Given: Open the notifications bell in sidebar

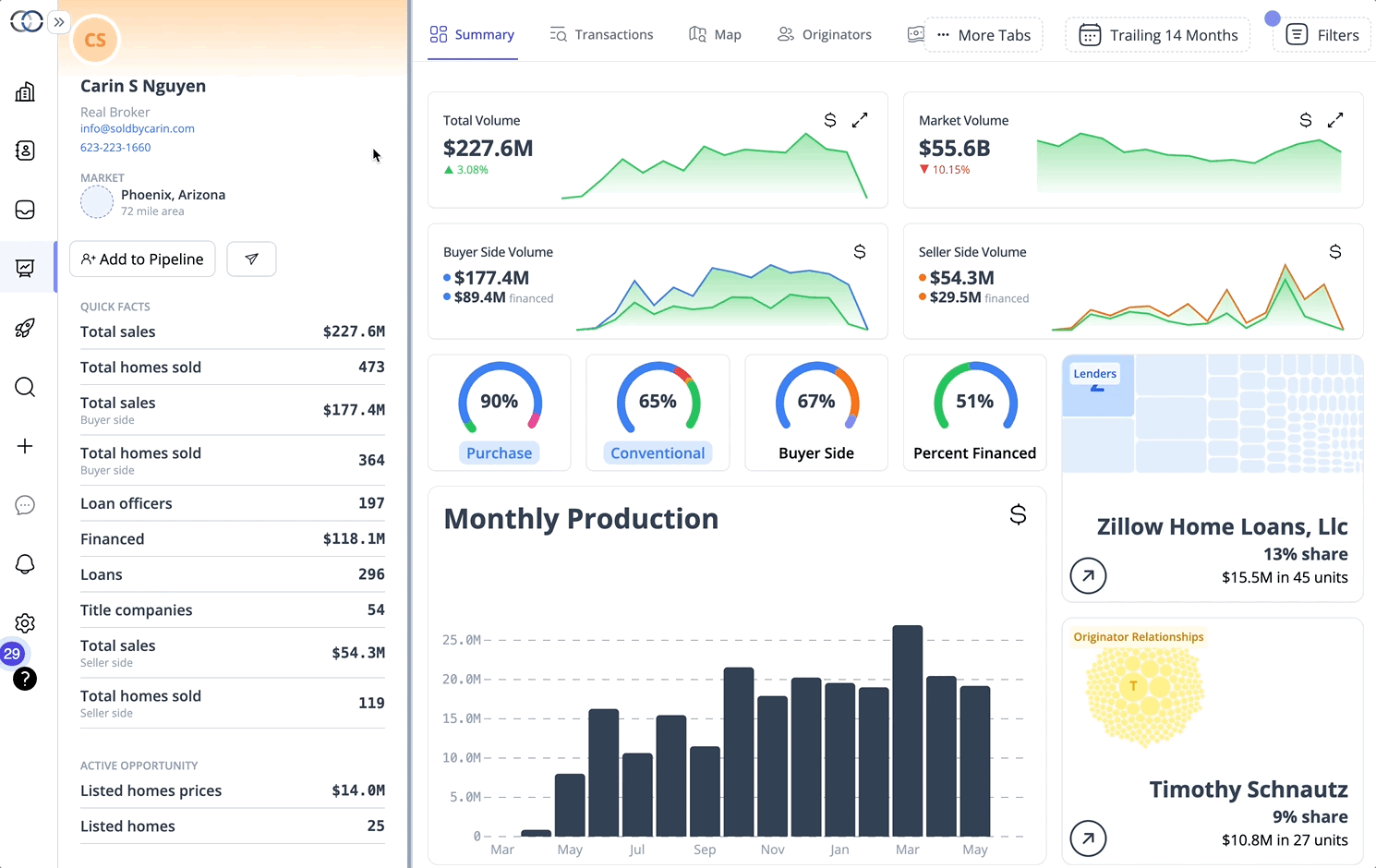Looking at the screenshot, I should click(x=25, y=564).
